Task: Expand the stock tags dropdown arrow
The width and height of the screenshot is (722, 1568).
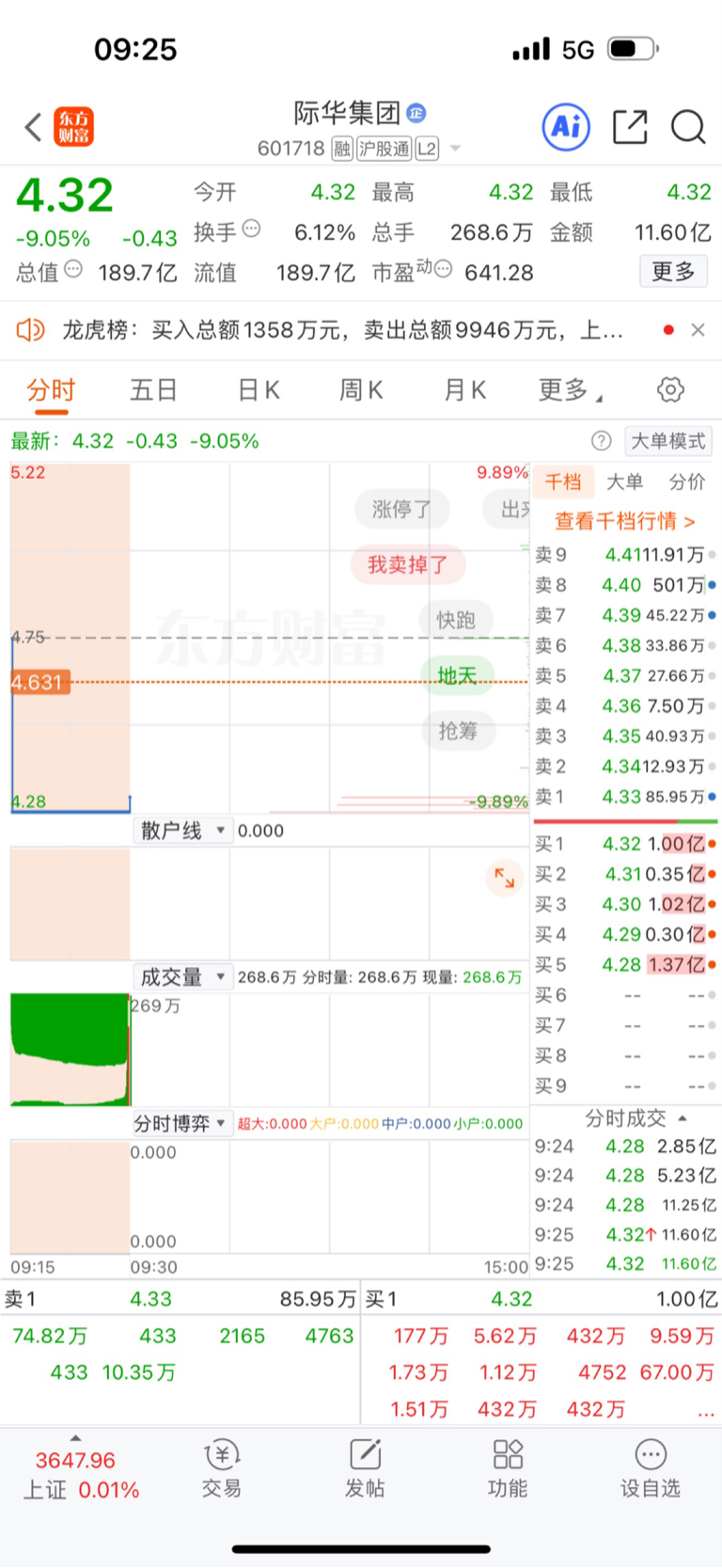Action: tap(455, 149)
